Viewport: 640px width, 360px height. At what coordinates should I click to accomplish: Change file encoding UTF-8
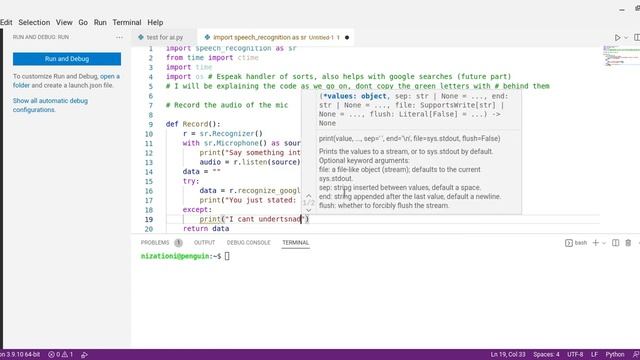point(575,354)
